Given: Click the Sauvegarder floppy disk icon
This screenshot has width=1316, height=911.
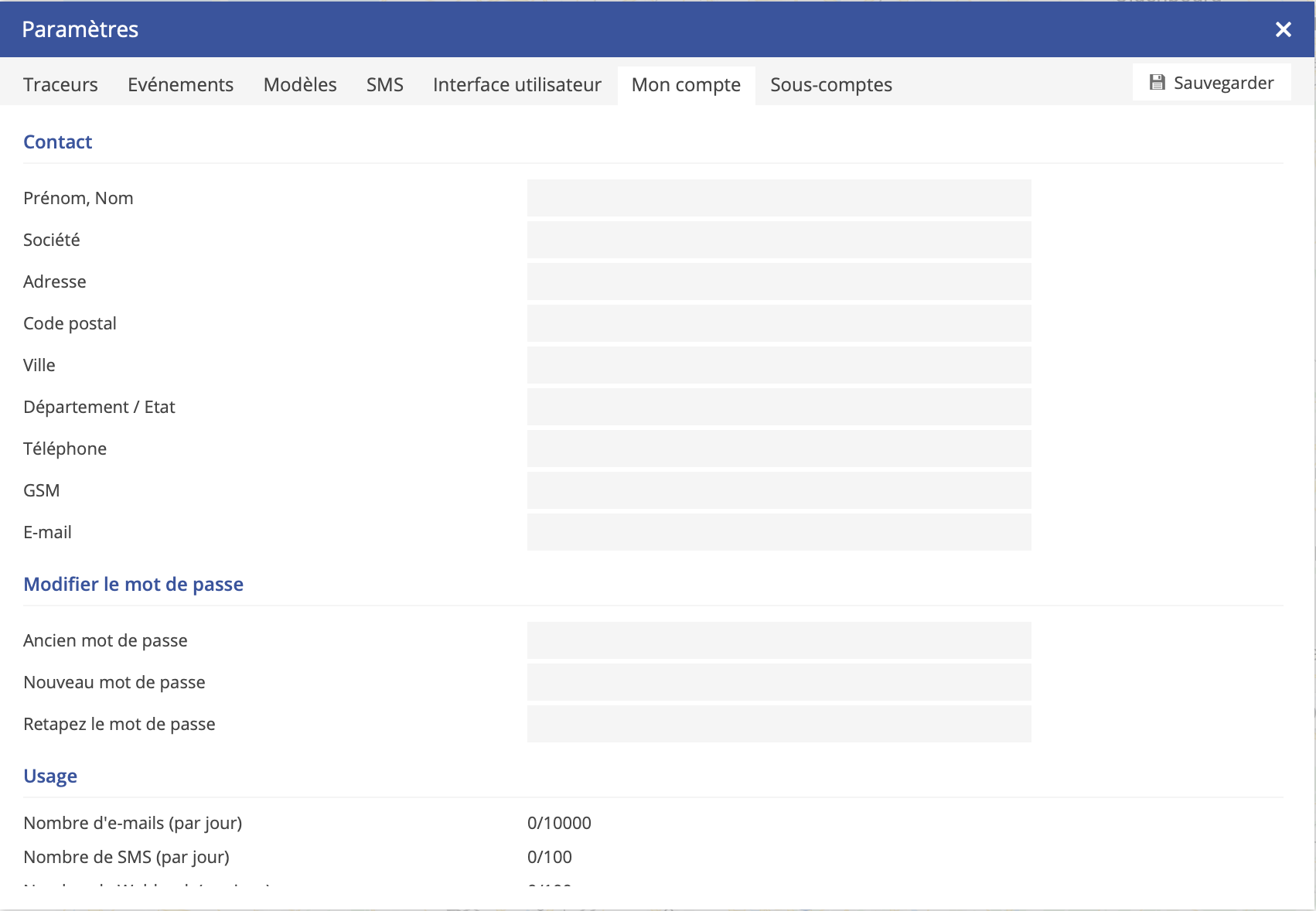Looking at the screenshot, I should 1157,83.
